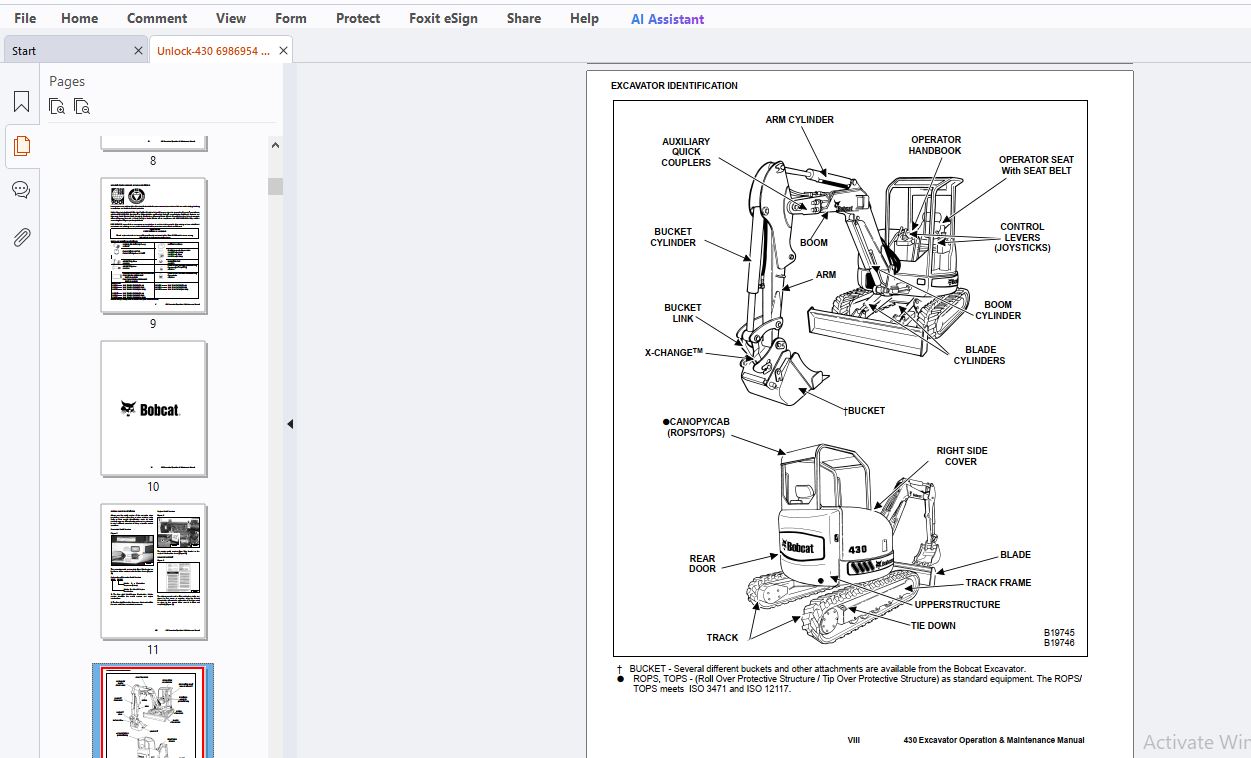1251x758 pixels.
Task: Click the TIE DOWN label
Action: 933,626
